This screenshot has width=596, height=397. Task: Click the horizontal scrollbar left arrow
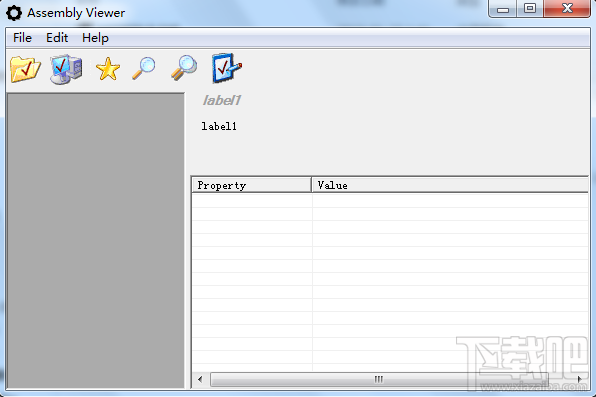click(x=200, y=379)
